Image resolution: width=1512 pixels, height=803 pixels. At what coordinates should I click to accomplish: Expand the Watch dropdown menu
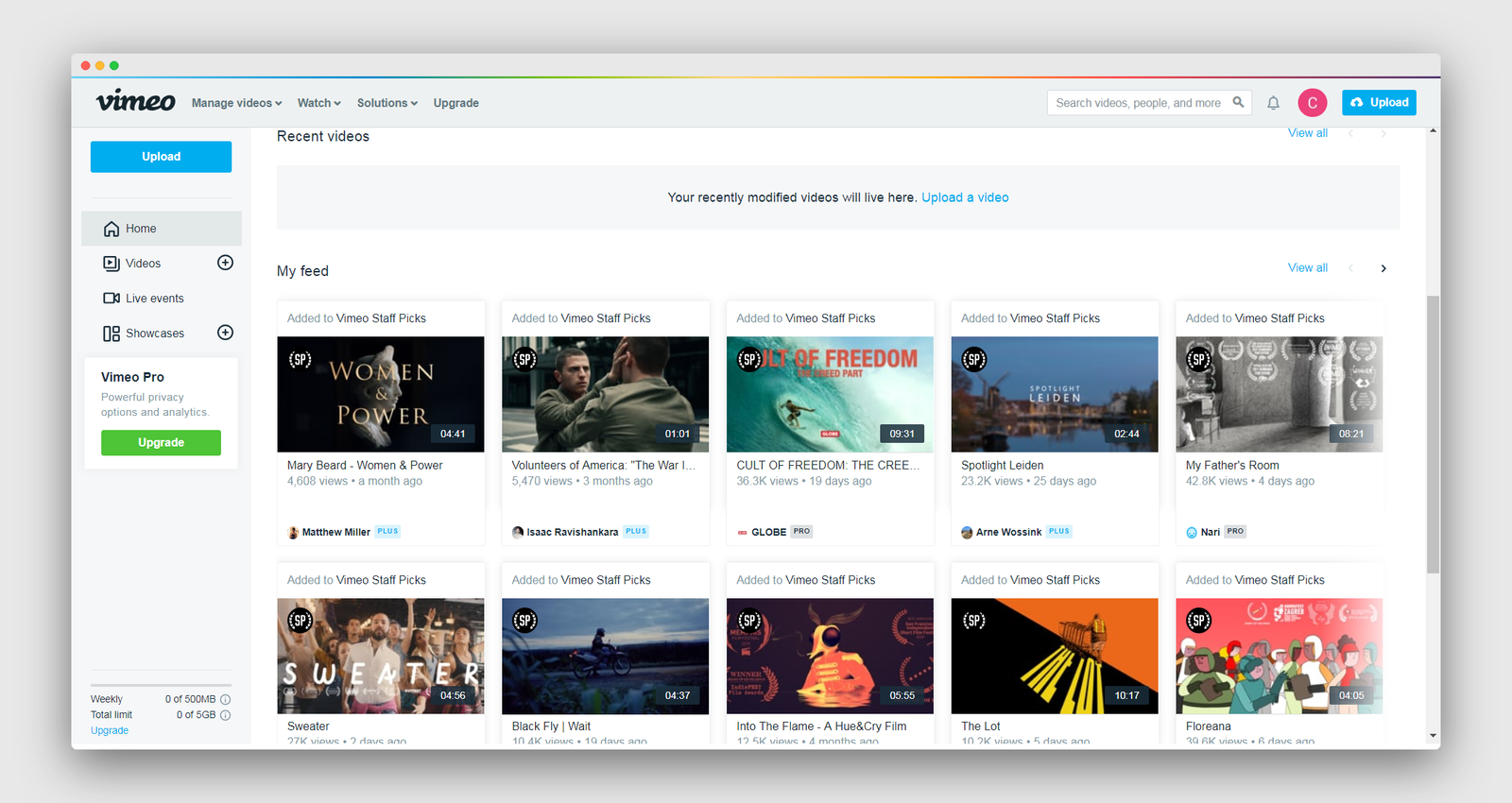pyautogui.click(x=319, y=103)
